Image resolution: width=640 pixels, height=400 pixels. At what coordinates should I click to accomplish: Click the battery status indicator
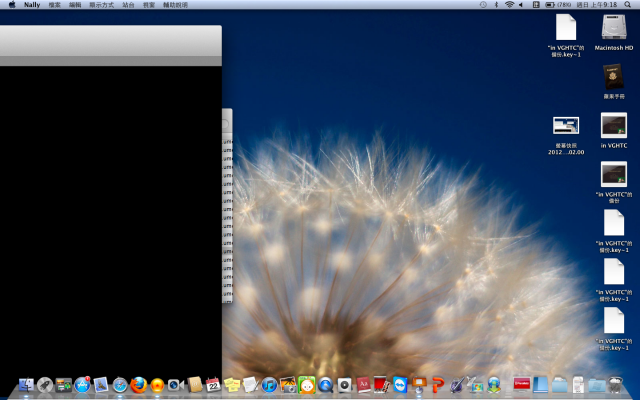pyautogui.click(x=558, y=4)
